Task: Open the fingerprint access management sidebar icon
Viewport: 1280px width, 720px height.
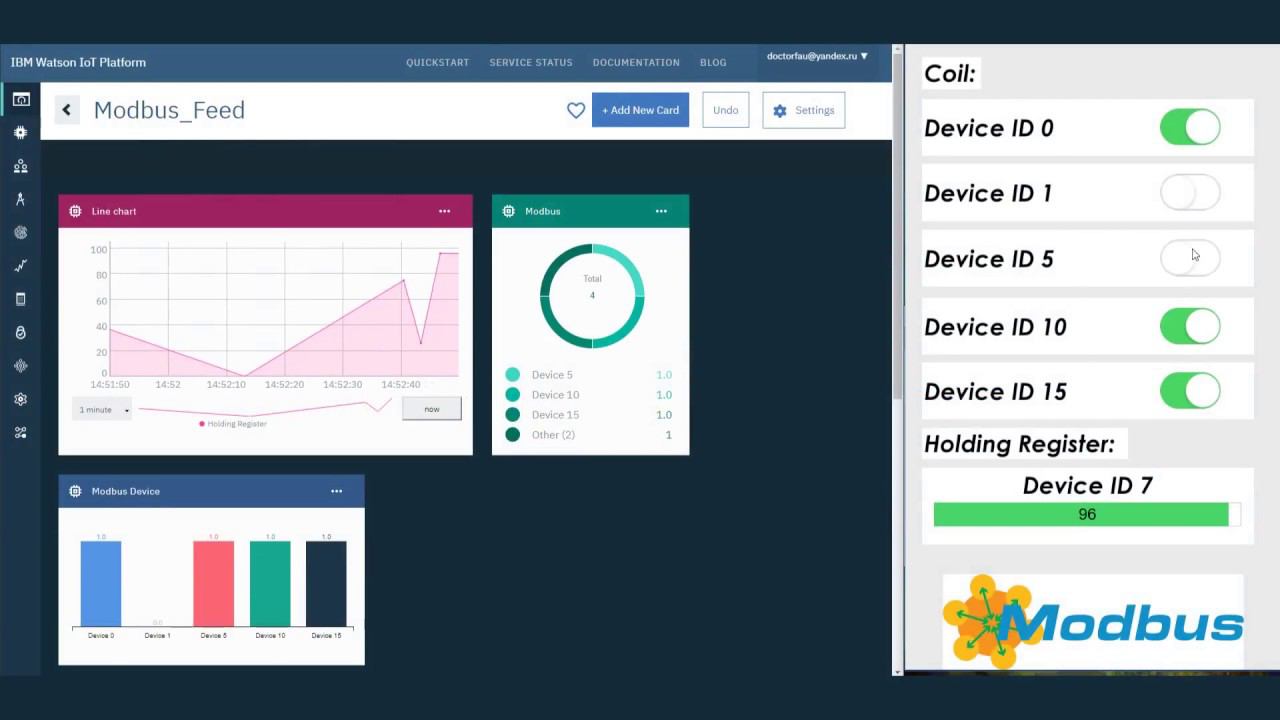Action: pyautogui.click(x=20, y=232)
